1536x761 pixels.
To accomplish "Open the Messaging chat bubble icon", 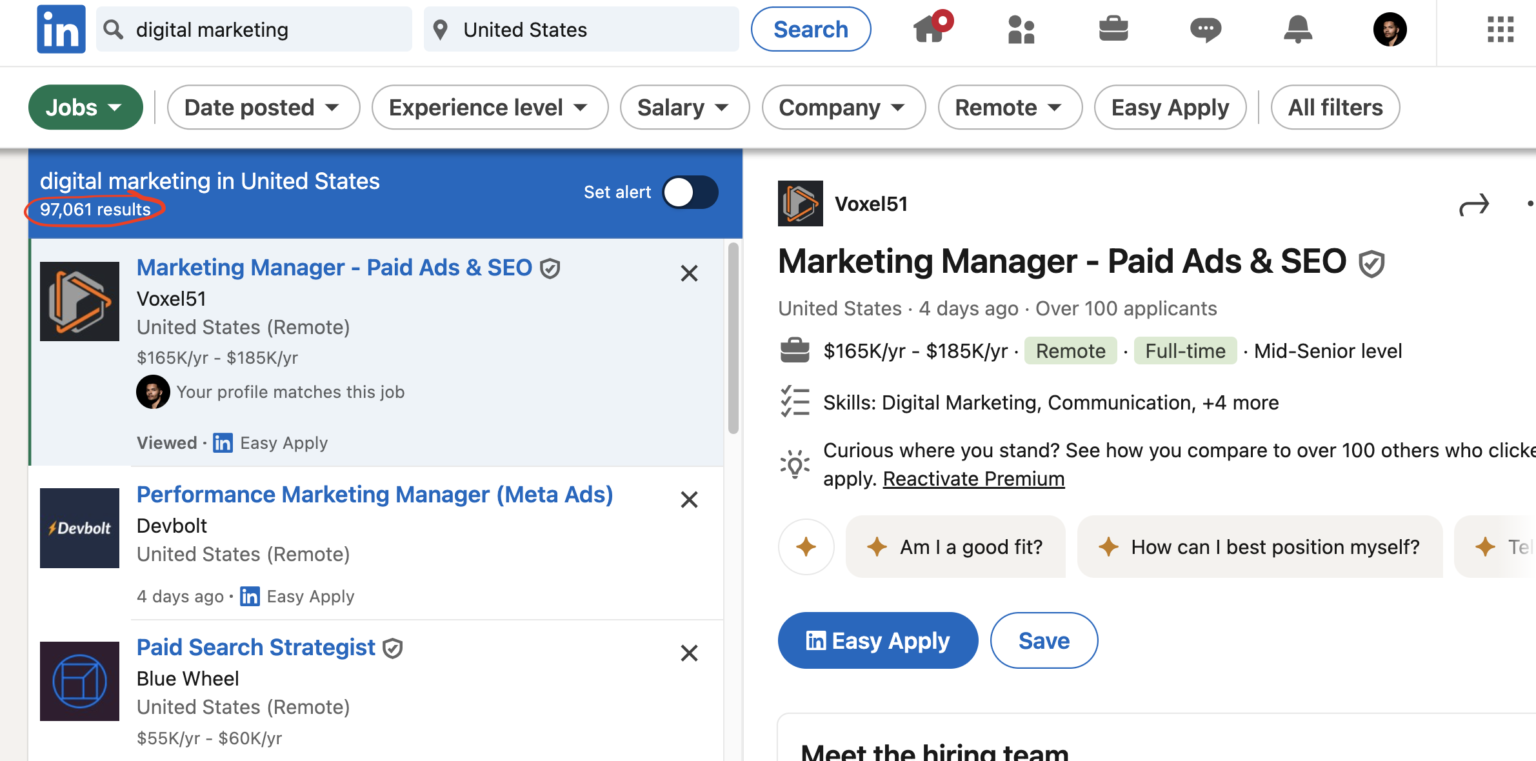I will coord(1205,30).
